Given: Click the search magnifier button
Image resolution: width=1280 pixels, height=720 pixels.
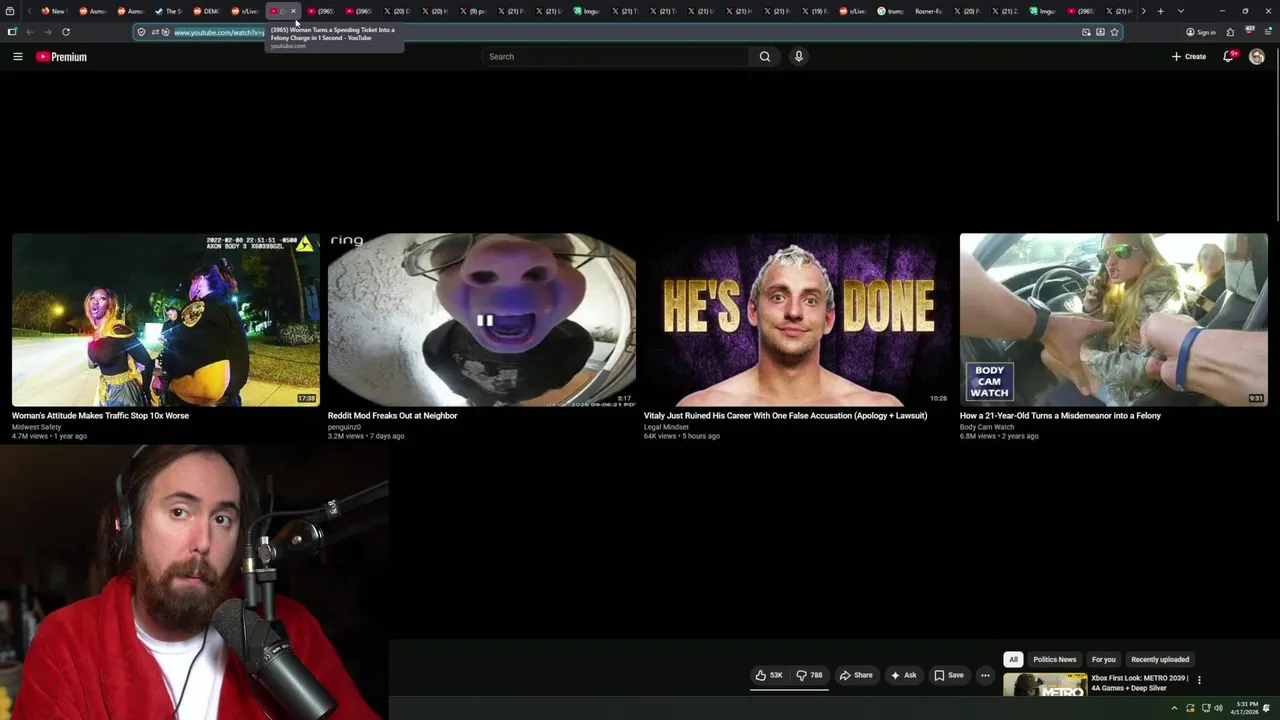Looking at the screenshot, I should click(765, 57).
